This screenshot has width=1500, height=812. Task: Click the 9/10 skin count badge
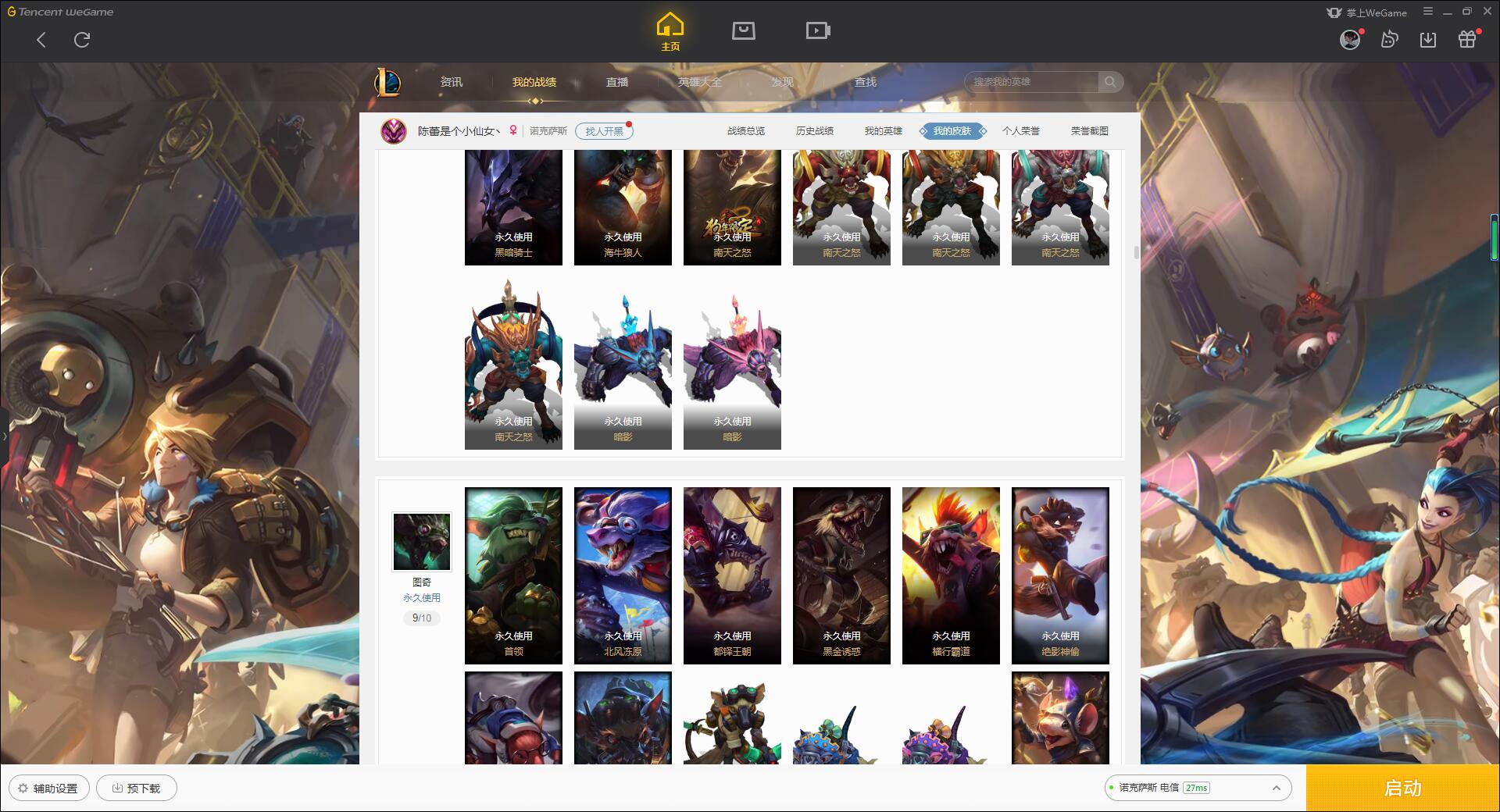tap(422, 618)
